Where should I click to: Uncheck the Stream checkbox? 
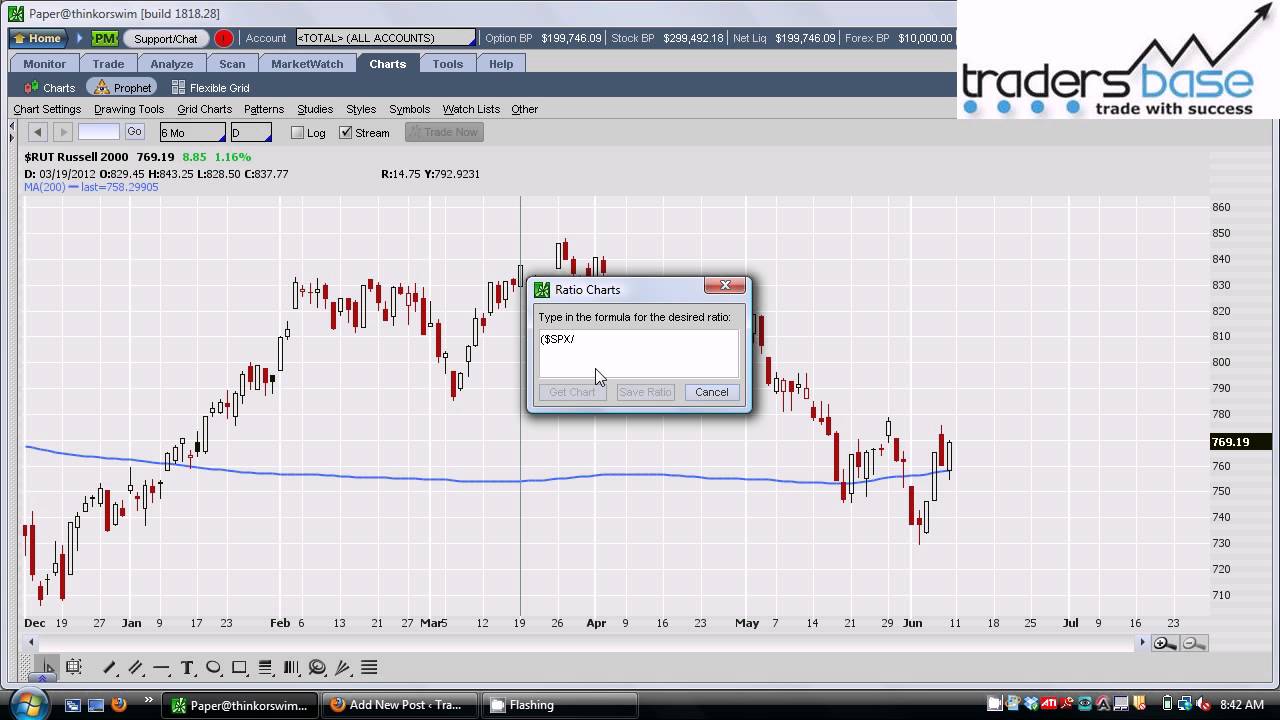click(346, 132)
